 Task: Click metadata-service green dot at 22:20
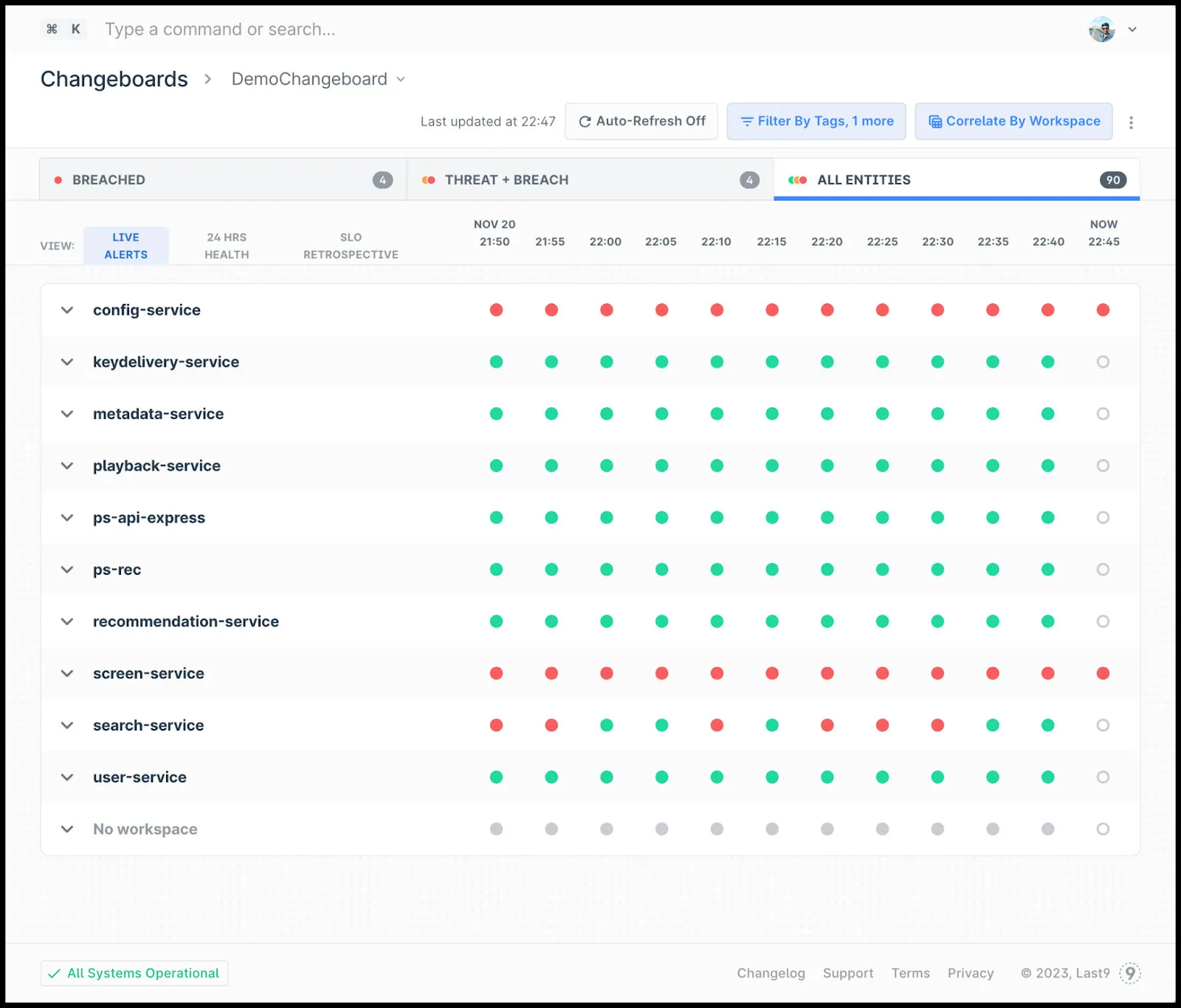pos(827,414)
